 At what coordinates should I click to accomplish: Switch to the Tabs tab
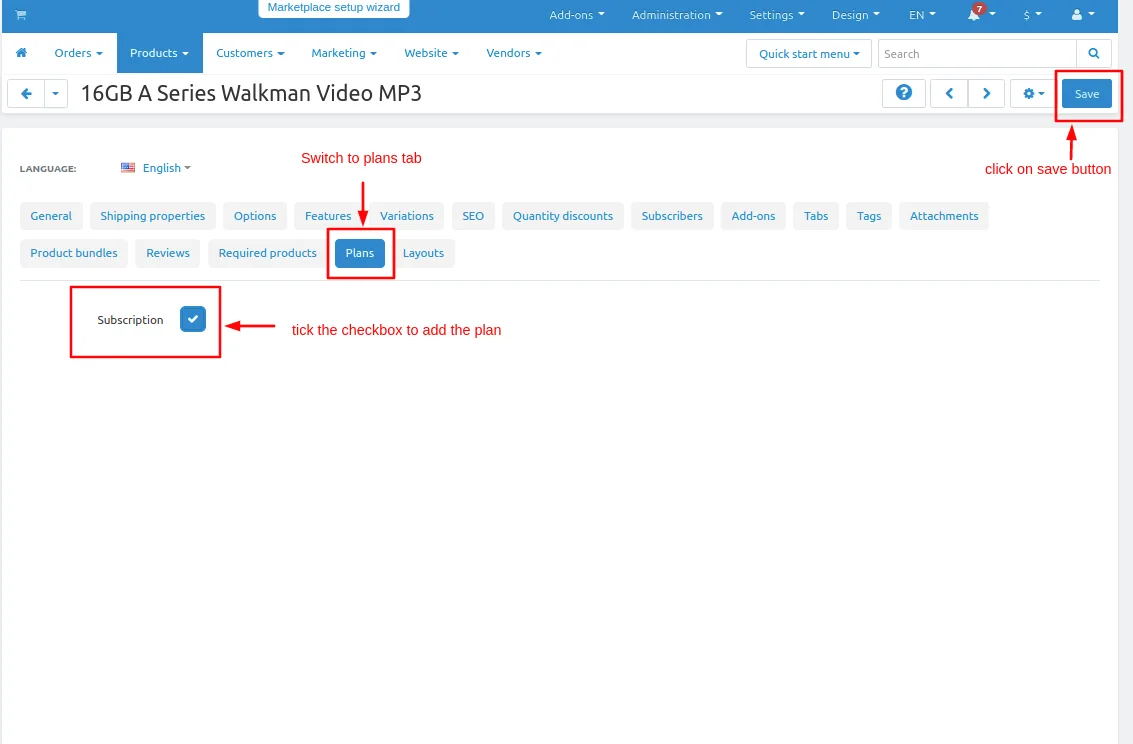[816, 216]
